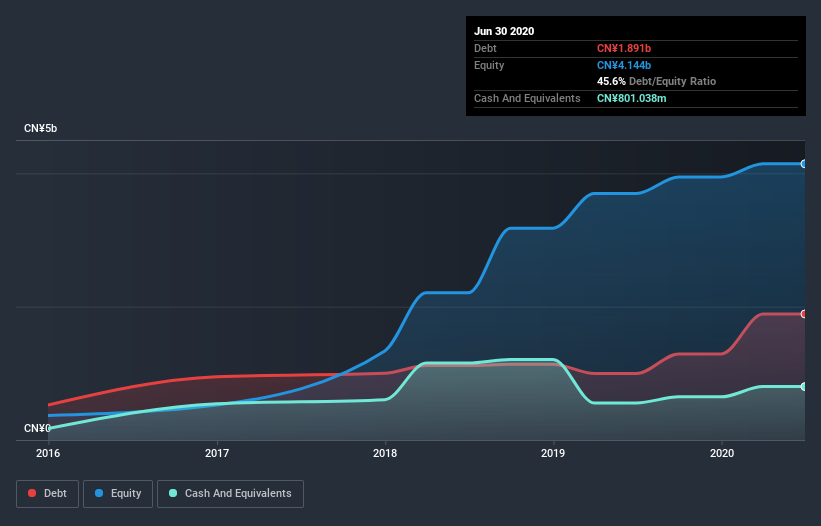This screenshot has width=821, height=526.
Task: Click the 2017 x-axis label
Action: tap(217, 453)
